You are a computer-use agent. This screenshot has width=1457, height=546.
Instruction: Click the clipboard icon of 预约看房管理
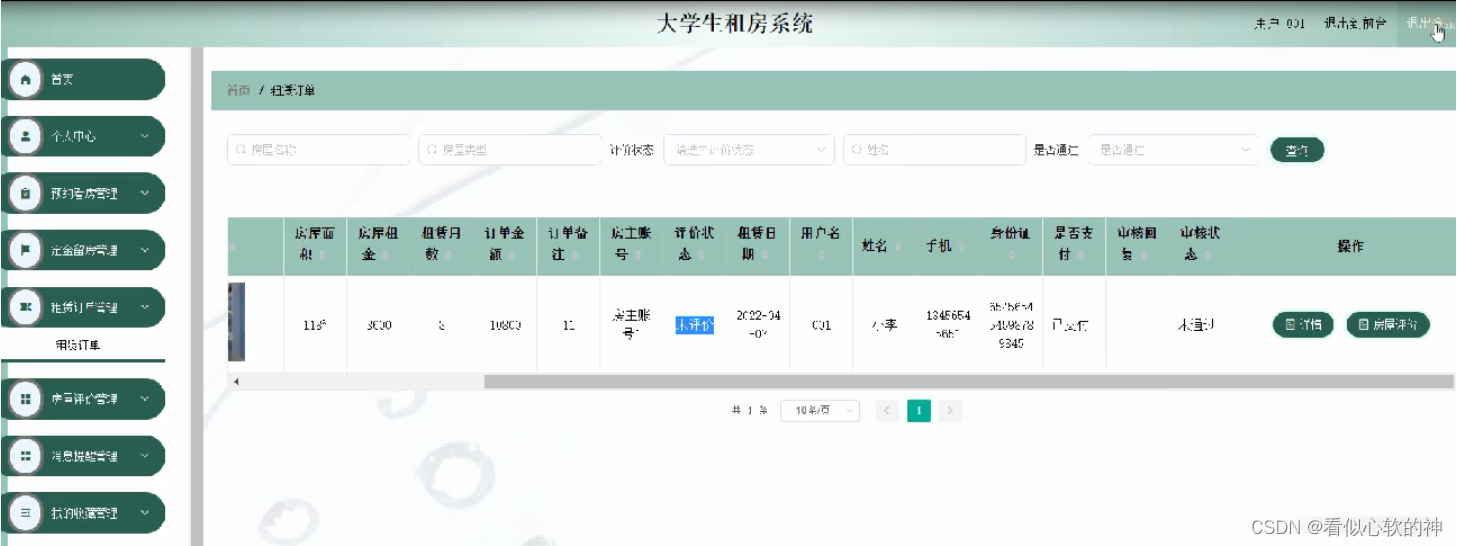26,193
